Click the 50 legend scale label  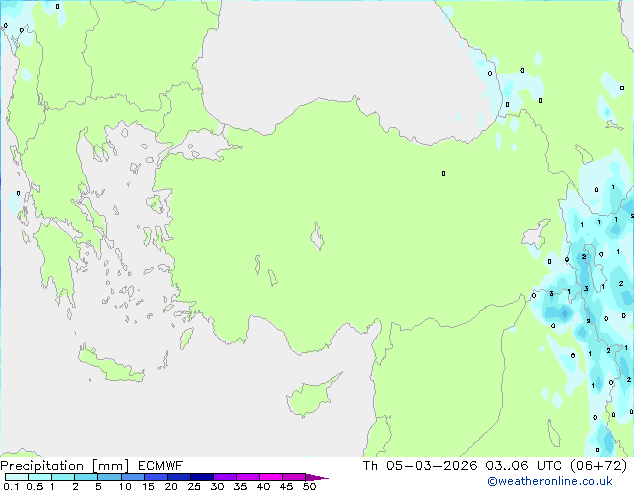coord(309,486)
